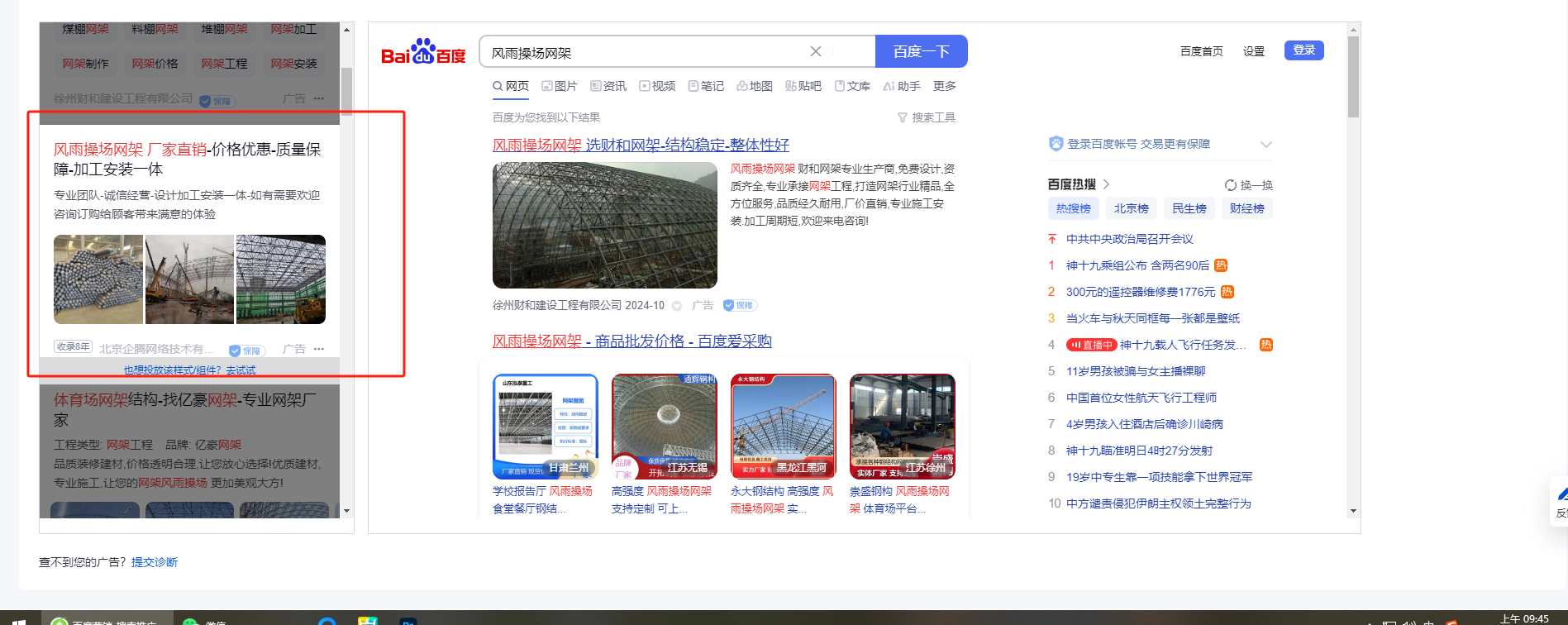The width and height of the screenshot is (1568, 625).
Task: Click the note icon beside 笔记
Action: [693, 86]
